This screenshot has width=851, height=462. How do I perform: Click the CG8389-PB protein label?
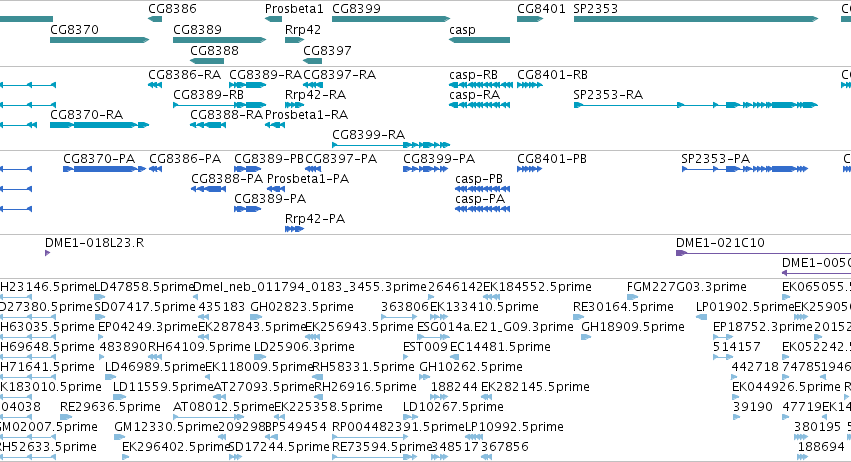click(269, 159)
